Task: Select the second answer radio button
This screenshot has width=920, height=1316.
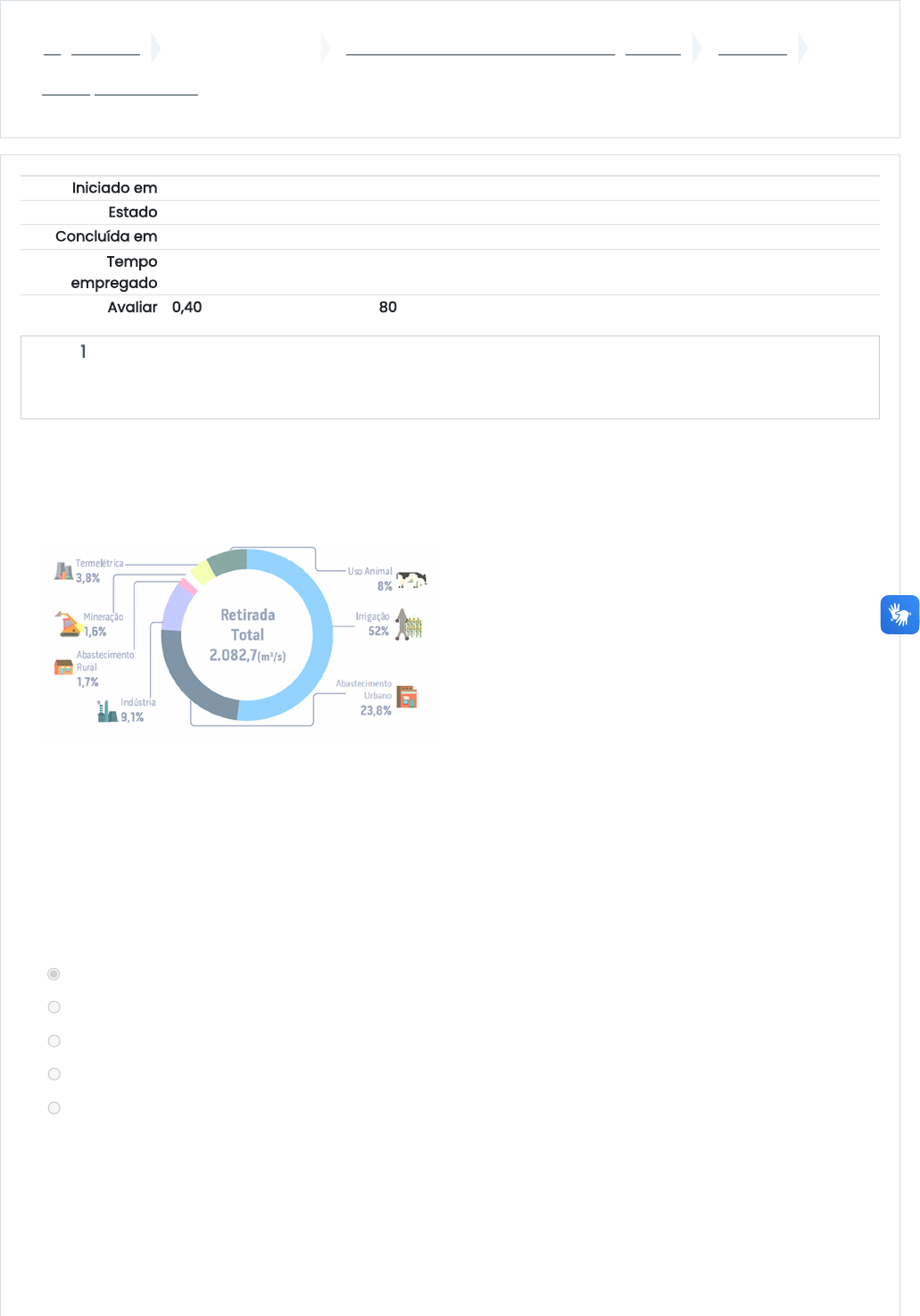Action: click(54, 1007)
